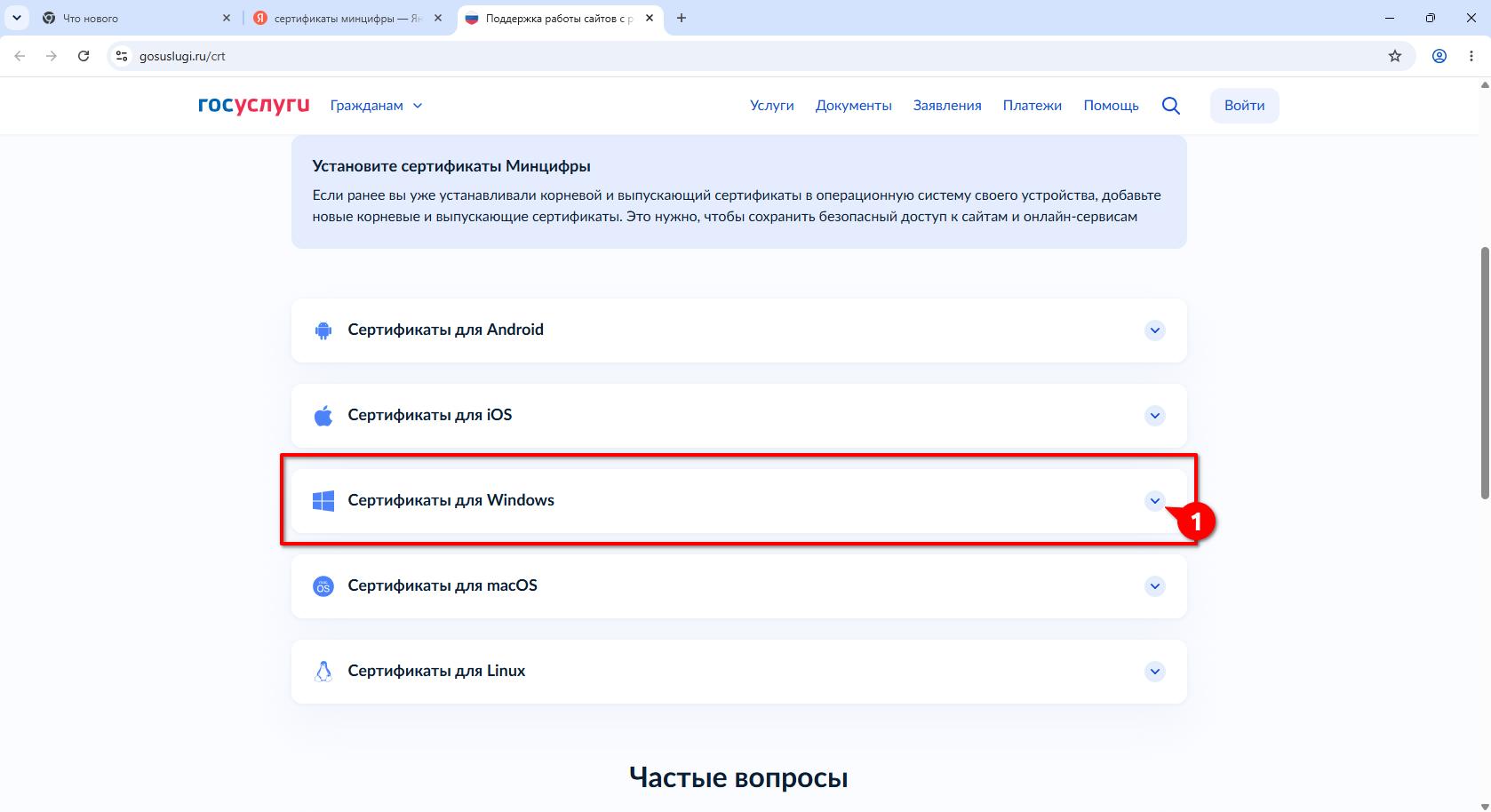Click the site search magnifier icon
The width and height of the screenshot is (1491, 812).
[1171, 106]
